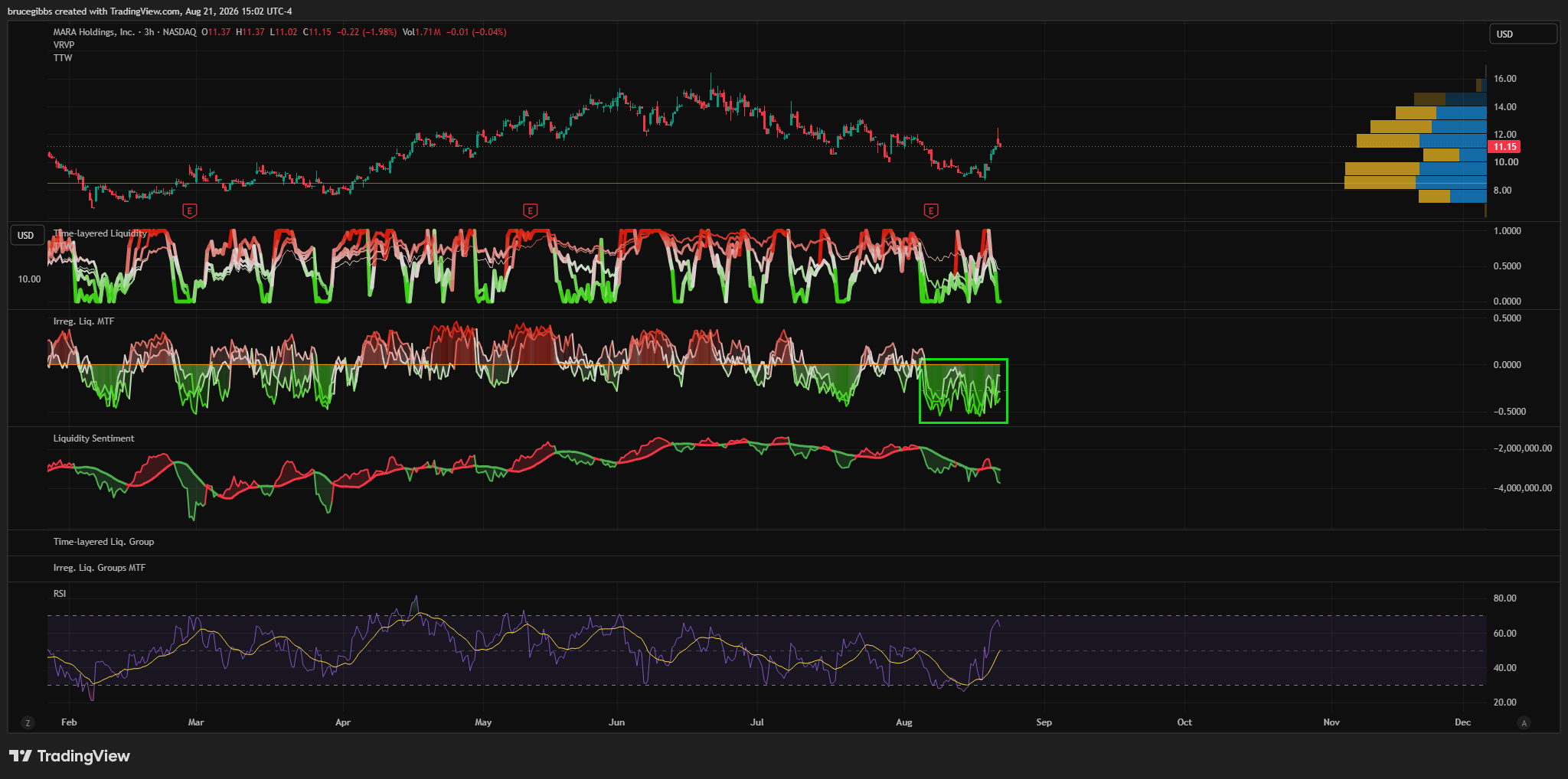Image resolution: width=1568 pixels, height=779 pixels.
Task: Click the August earnings E marker
Action: pos(931,210)
